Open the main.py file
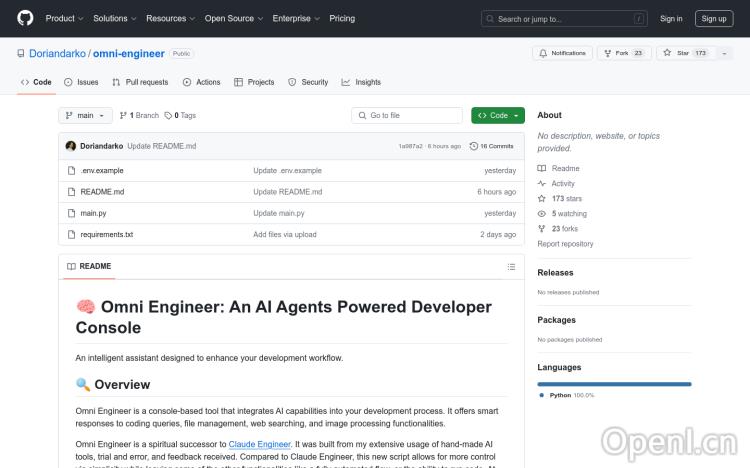The height and width of the screenshot is (468, 750). coord(93,213)
